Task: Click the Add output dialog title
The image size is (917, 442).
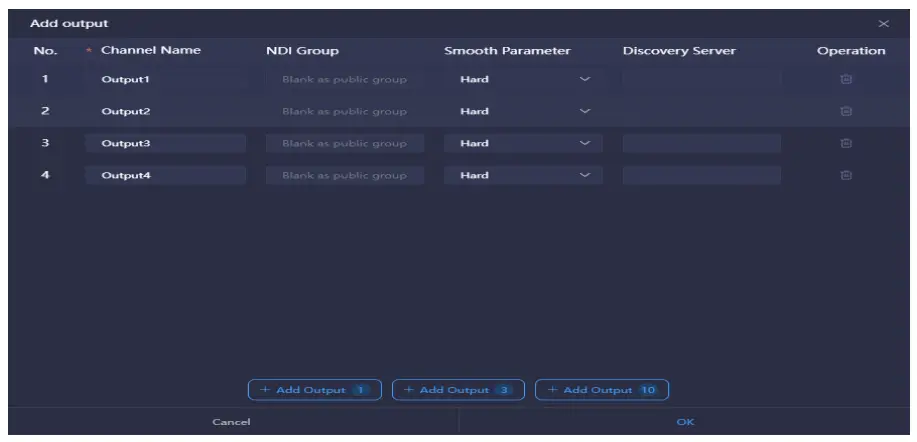Action: click(x=69, y=24)
